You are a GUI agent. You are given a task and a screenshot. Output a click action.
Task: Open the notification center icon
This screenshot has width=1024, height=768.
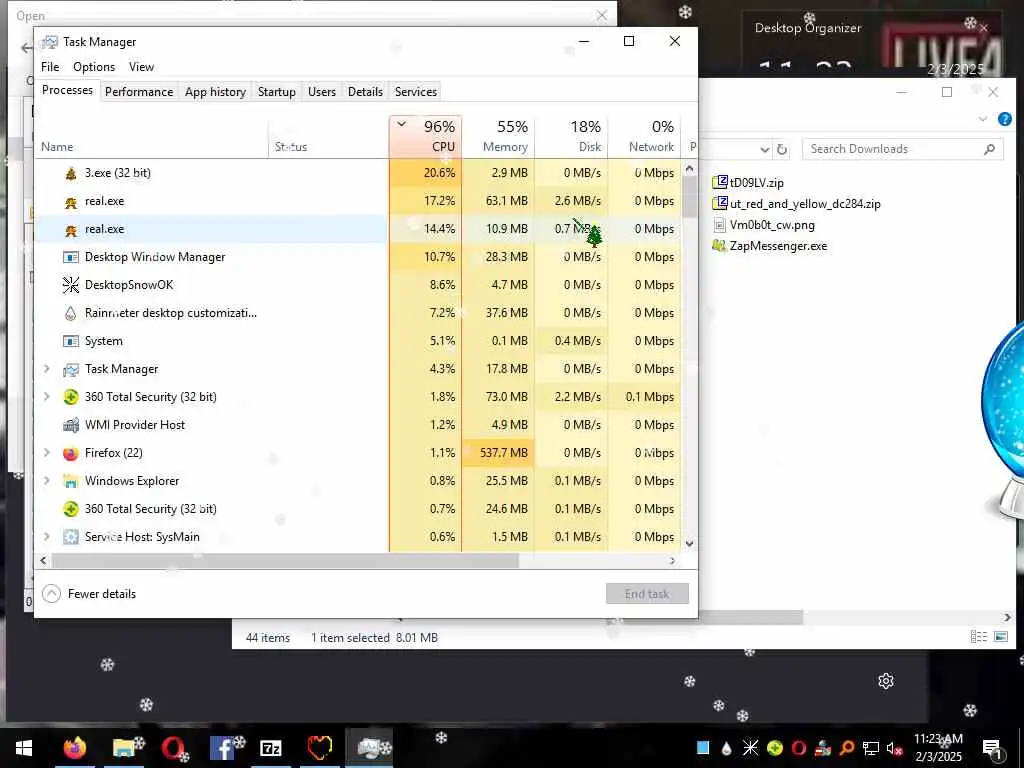pyautogui.click(x=991, y=749)
